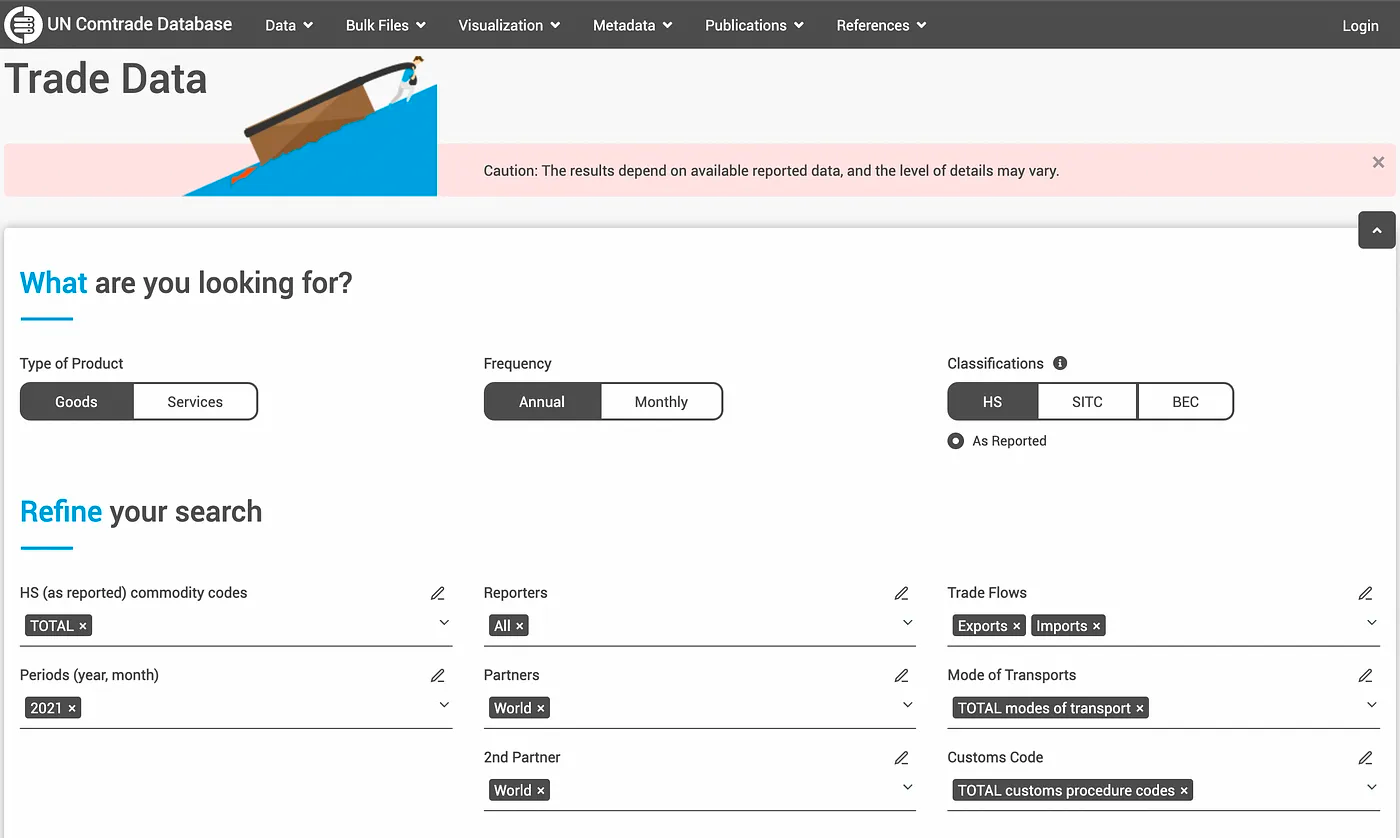Open the Mode of Transports dropdown
The width and height of the screenshot is (1400, 838).
coord(1371,705)
